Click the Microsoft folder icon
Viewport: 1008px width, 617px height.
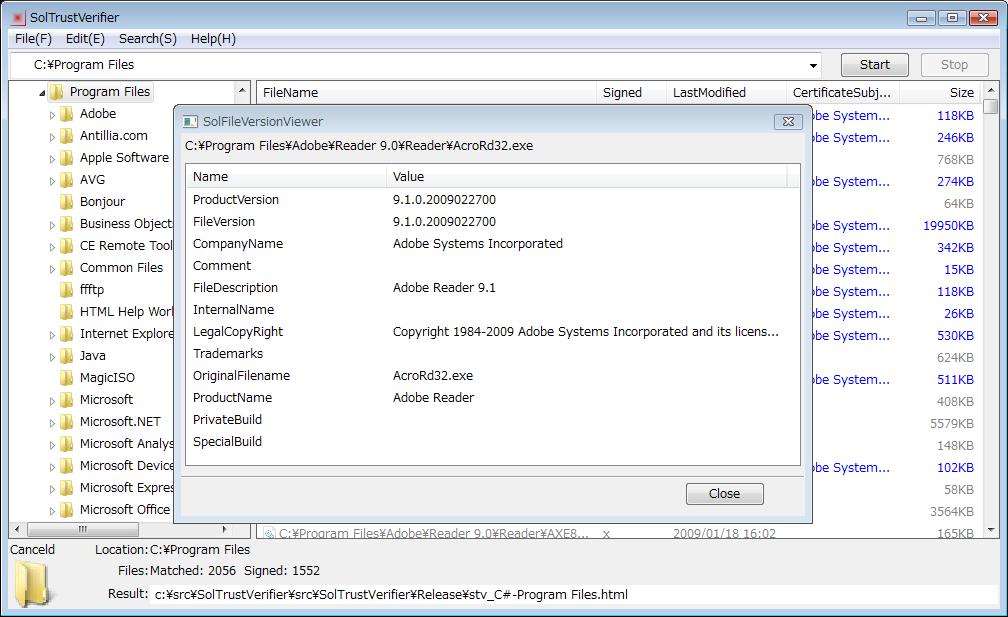67,400
